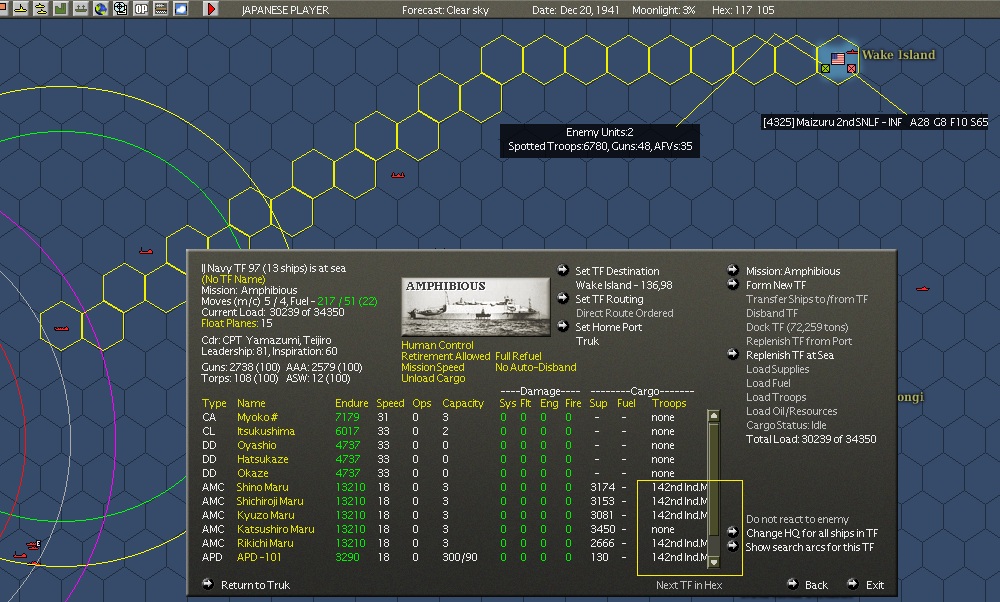Toggle Full Refuel setting

pos(518,356)
